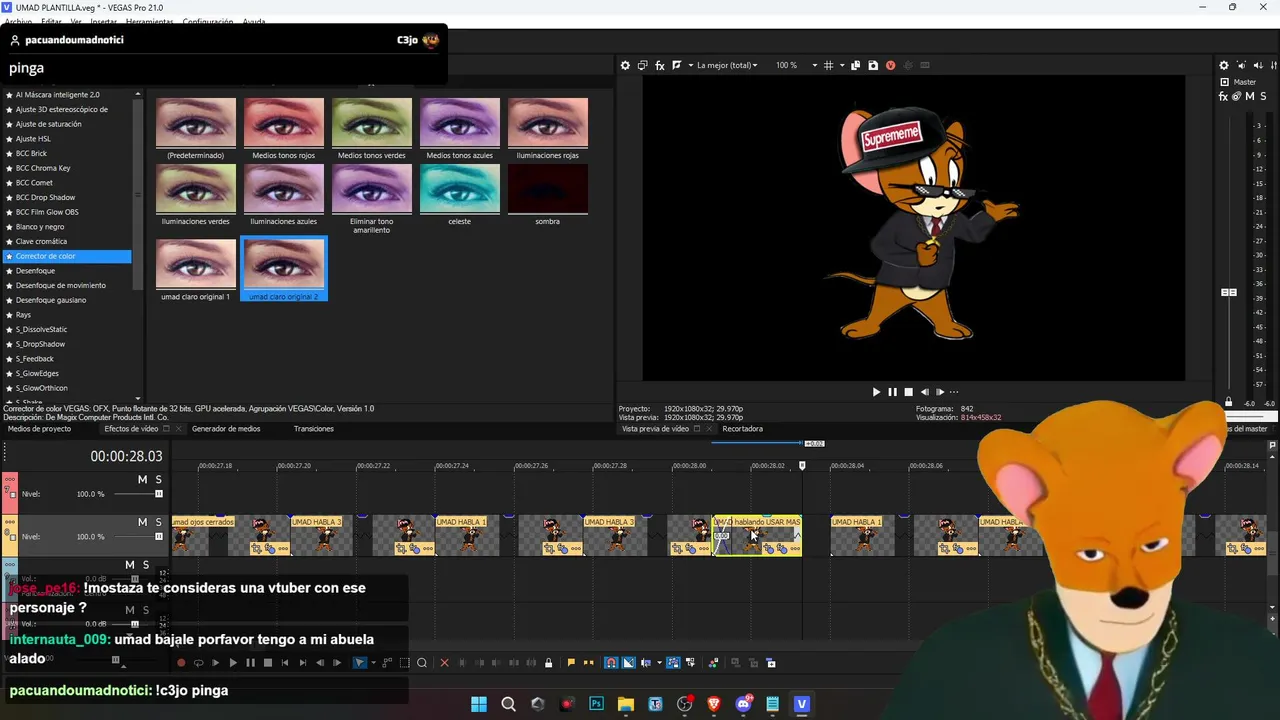This screenshot has height=720, width=1280.
Task: Switch to Generador de medios tab
Action: pos(226,429)
